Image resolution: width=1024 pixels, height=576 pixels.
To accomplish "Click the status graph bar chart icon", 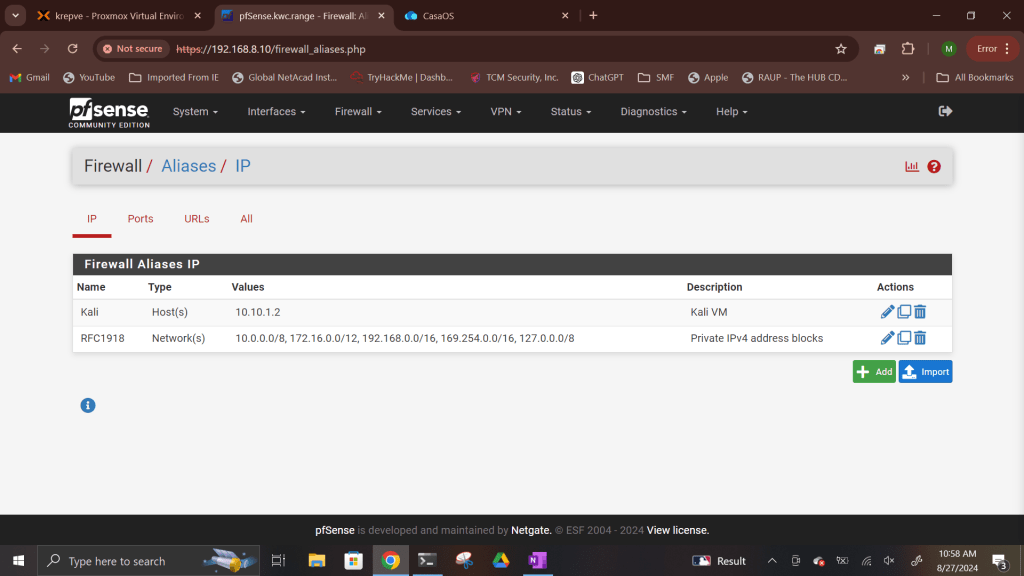I will click(x=912, y=166).
